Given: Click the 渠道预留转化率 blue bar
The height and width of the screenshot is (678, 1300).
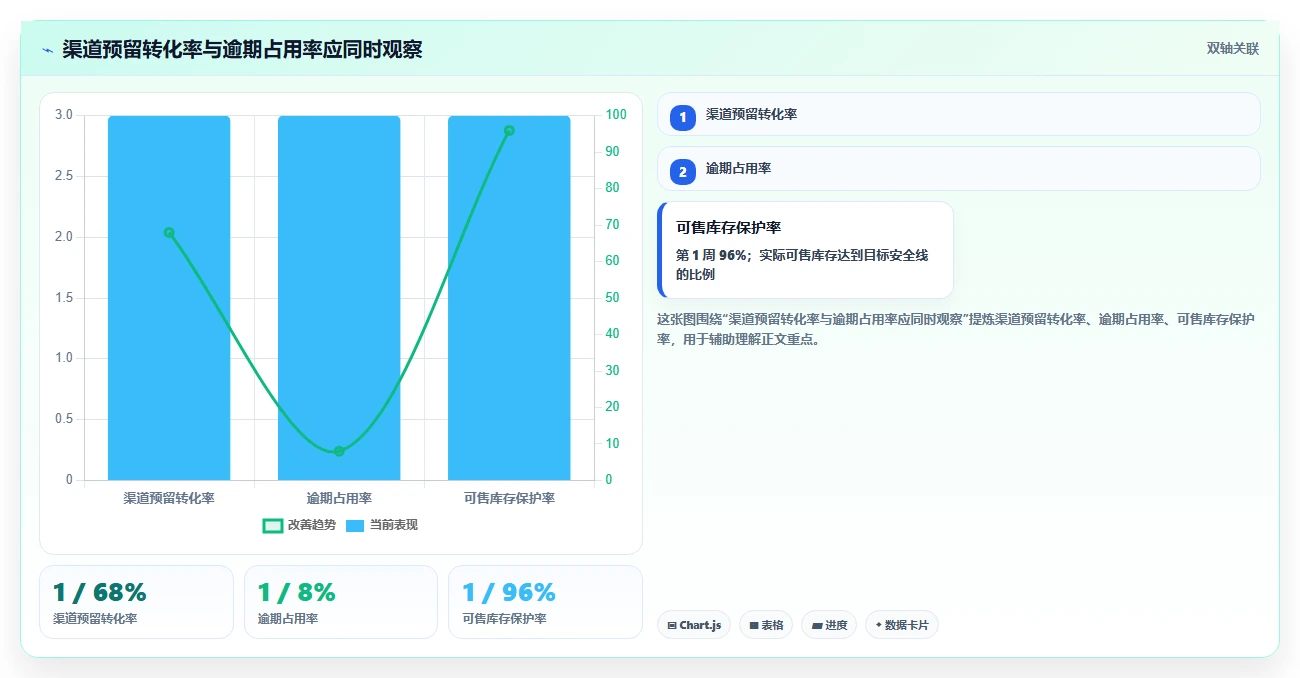Looking at the screenshot, I should [x=169, y=298].
